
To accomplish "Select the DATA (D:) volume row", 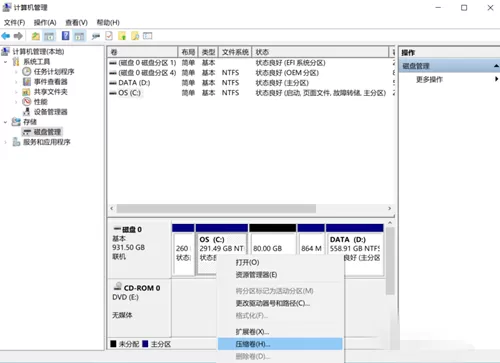I will pyautogui.click(x=251, y=83).
